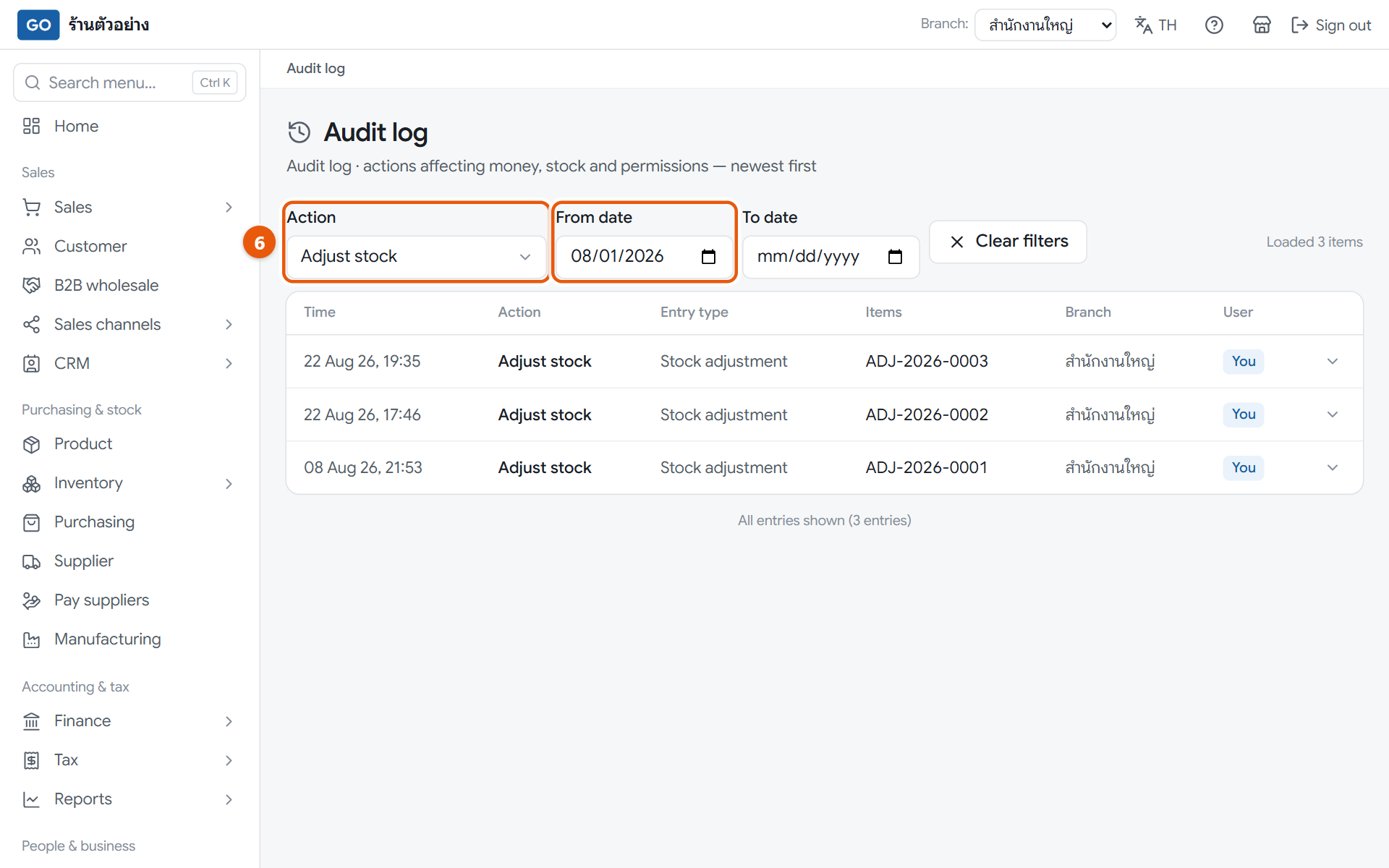This screenshot has width=1389, height=868.
Task: Open Customer menu item
Action: [x=129, y=247]
